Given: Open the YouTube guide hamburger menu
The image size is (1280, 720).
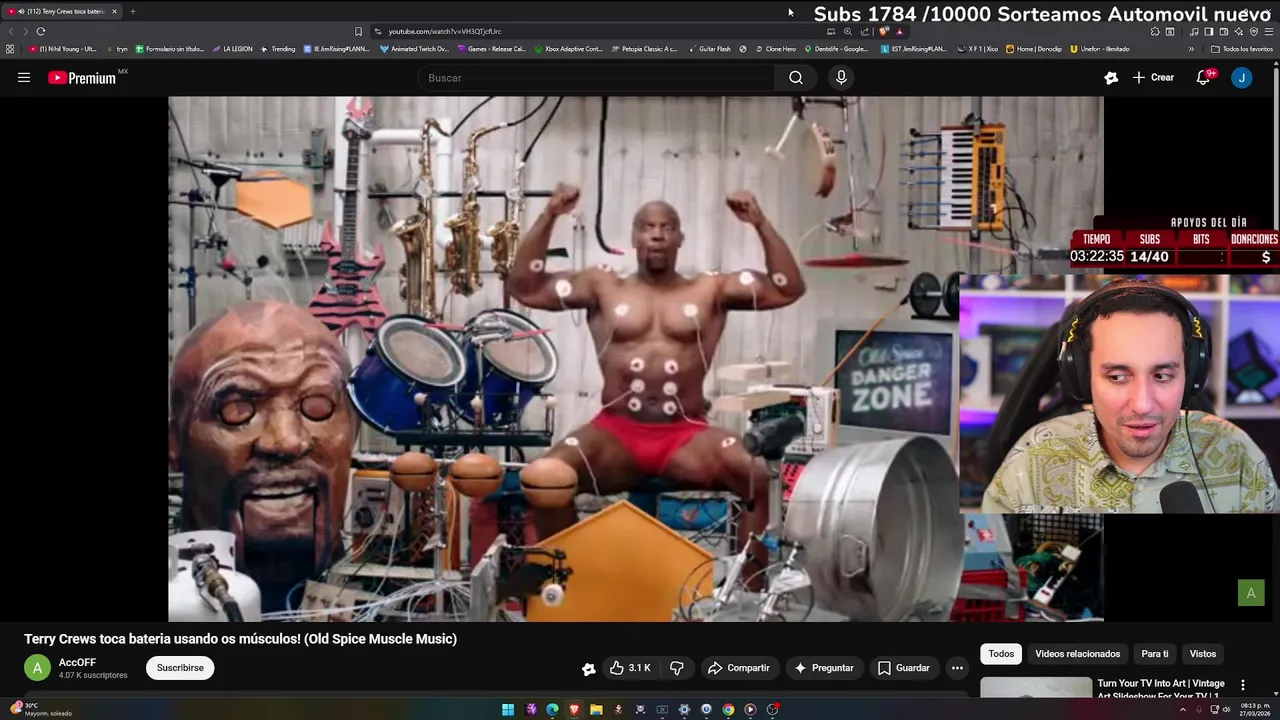Looking at the screenshot, I should [24, 77].
